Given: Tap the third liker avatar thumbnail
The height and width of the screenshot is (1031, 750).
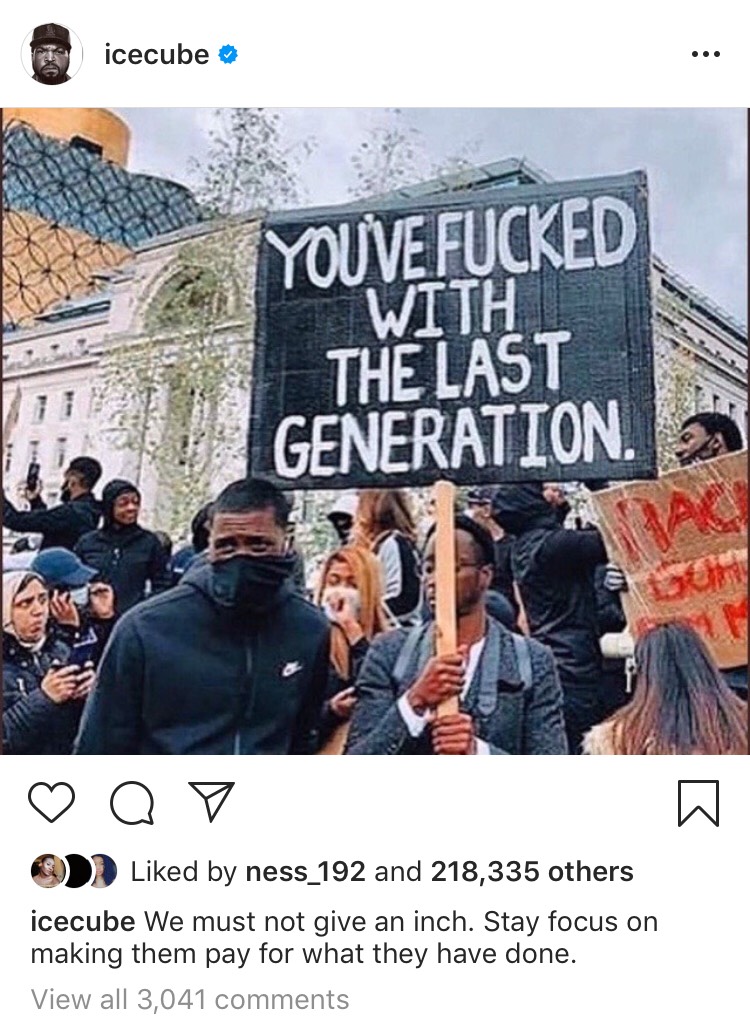Looking at the screenshot, I should coord(103,871).
